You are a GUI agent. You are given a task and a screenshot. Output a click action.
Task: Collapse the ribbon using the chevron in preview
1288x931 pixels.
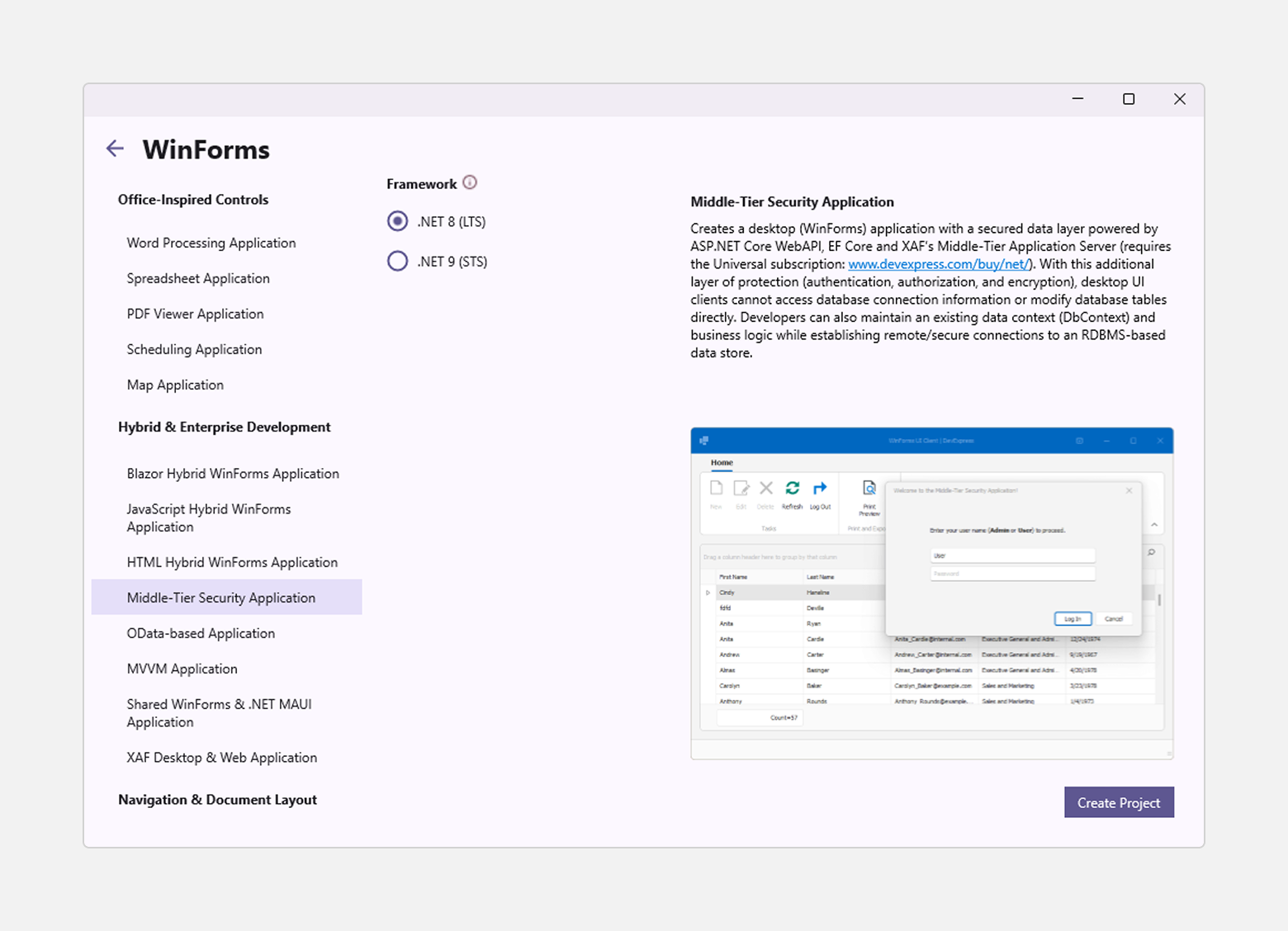(1153, 525)
